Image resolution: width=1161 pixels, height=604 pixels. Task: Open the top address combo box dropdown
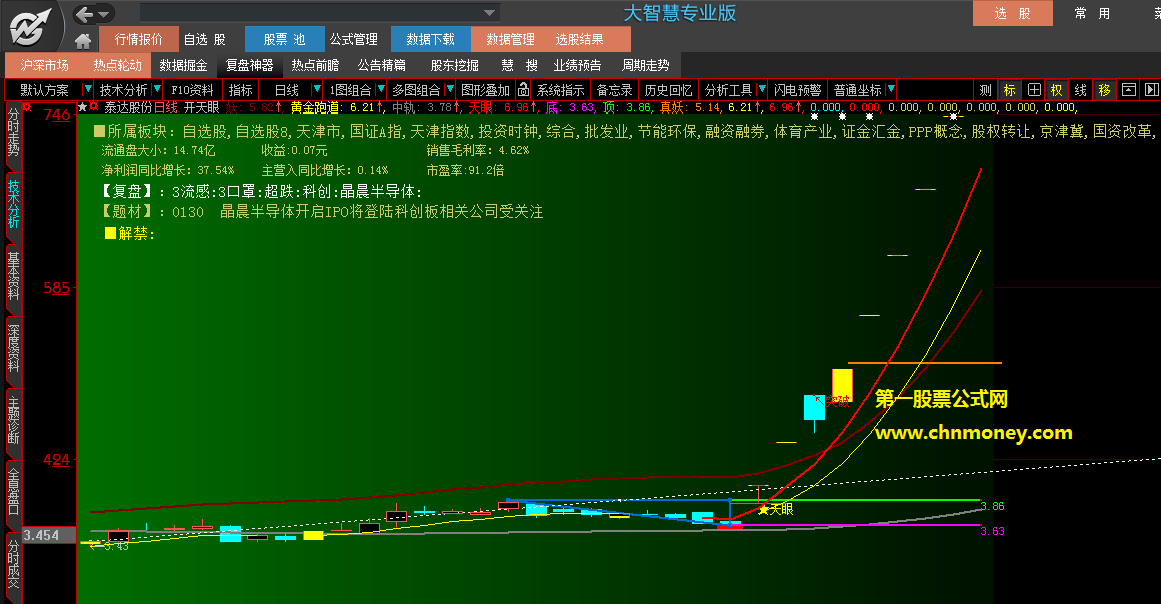tap(489, 13)
